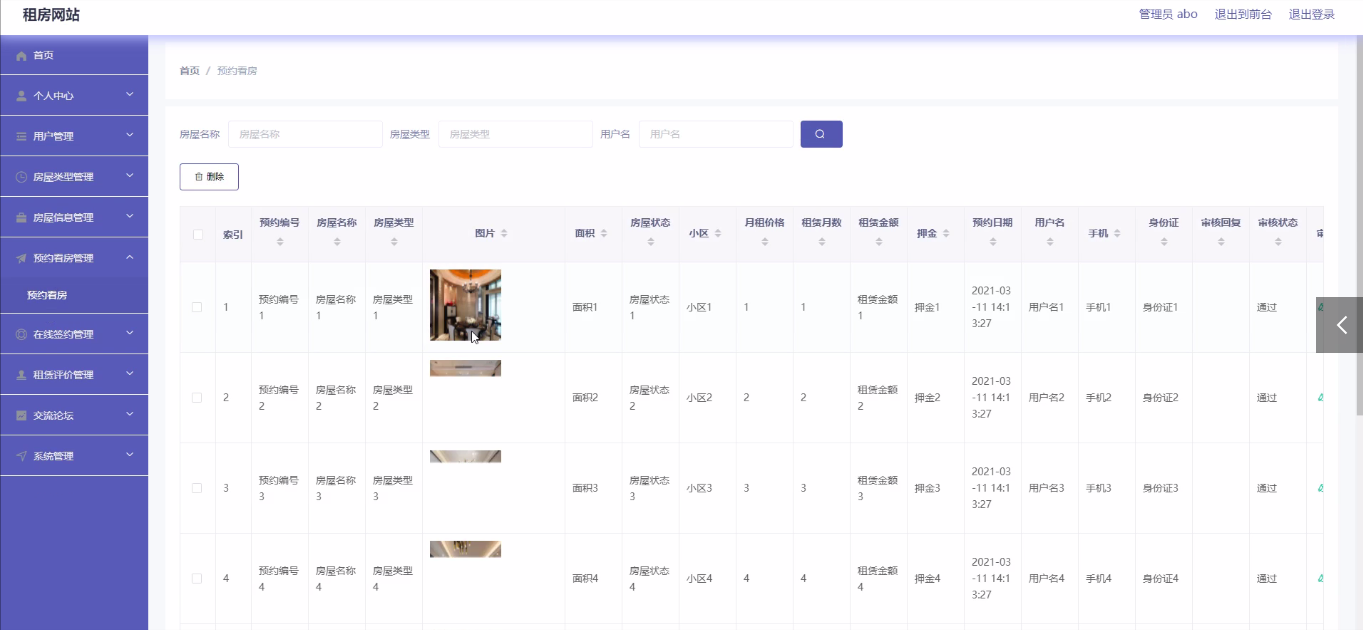This screenshot has height=630, width=1363.
Task: Click the 房屋类型管理 clock icon
Action: coord(22,177)
